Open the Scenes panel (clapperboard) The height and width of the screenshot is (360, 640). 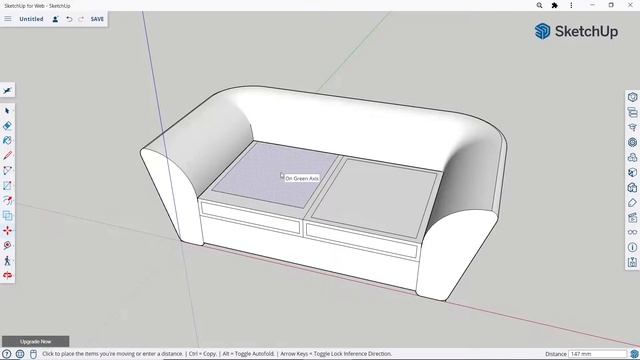632,217
